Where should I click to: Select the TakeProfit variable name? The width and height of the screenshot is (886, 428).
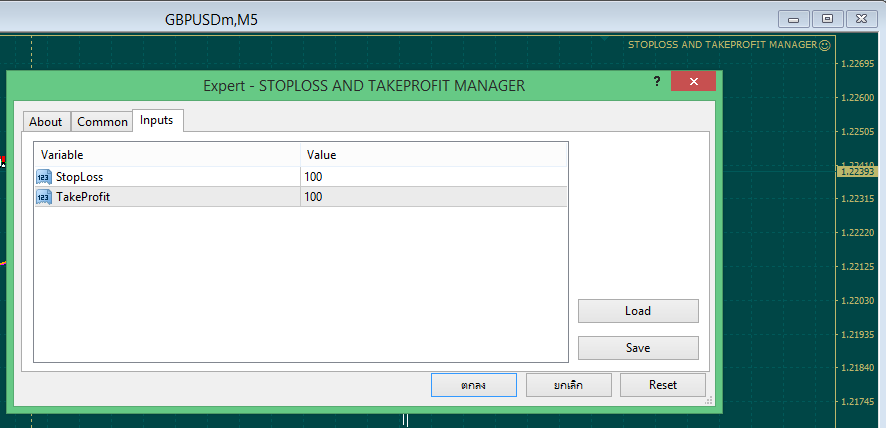tap(83, 197)
